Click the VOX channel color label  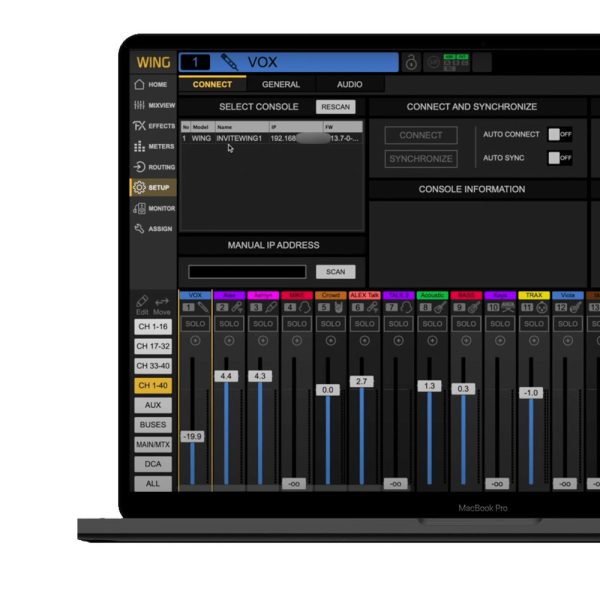point(195,295)
